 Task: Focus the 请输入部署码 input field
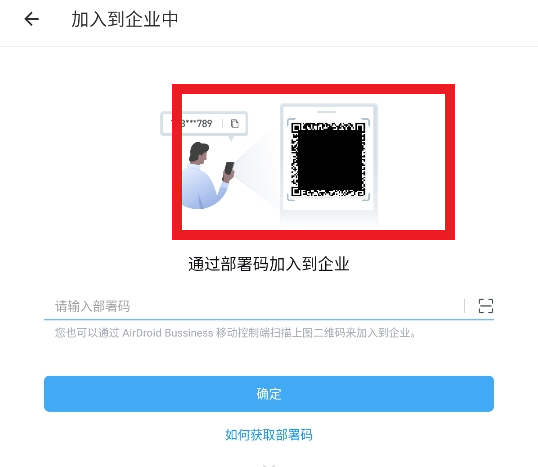coord(254,306)
